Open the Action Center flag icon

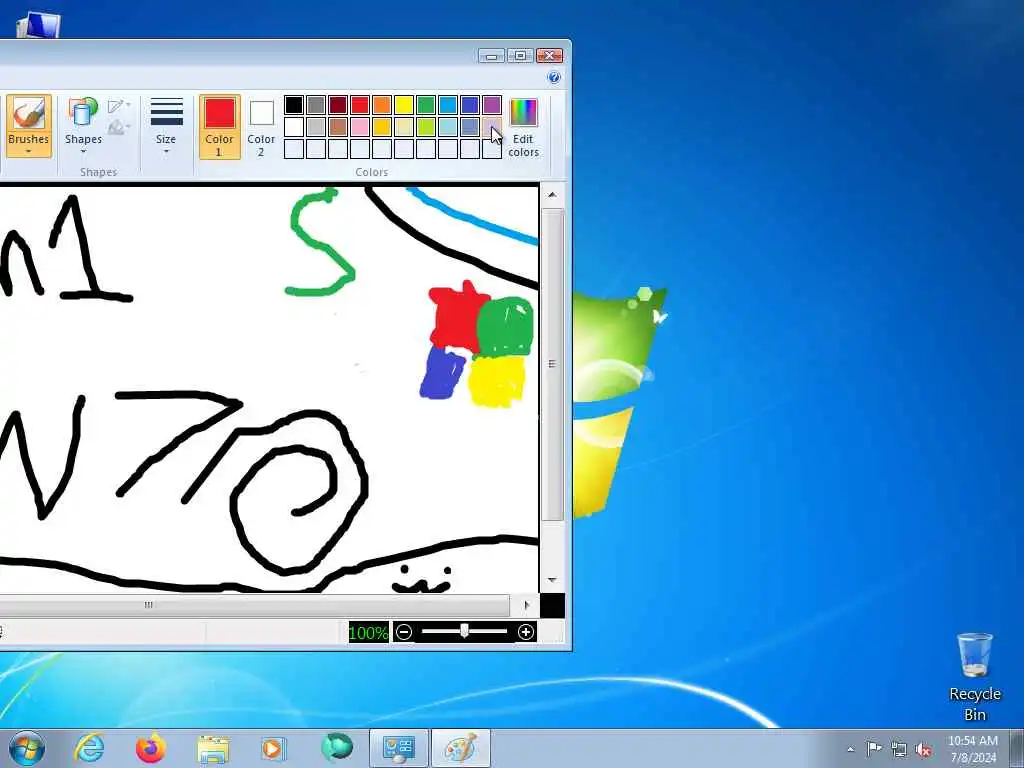coord(874,748)
